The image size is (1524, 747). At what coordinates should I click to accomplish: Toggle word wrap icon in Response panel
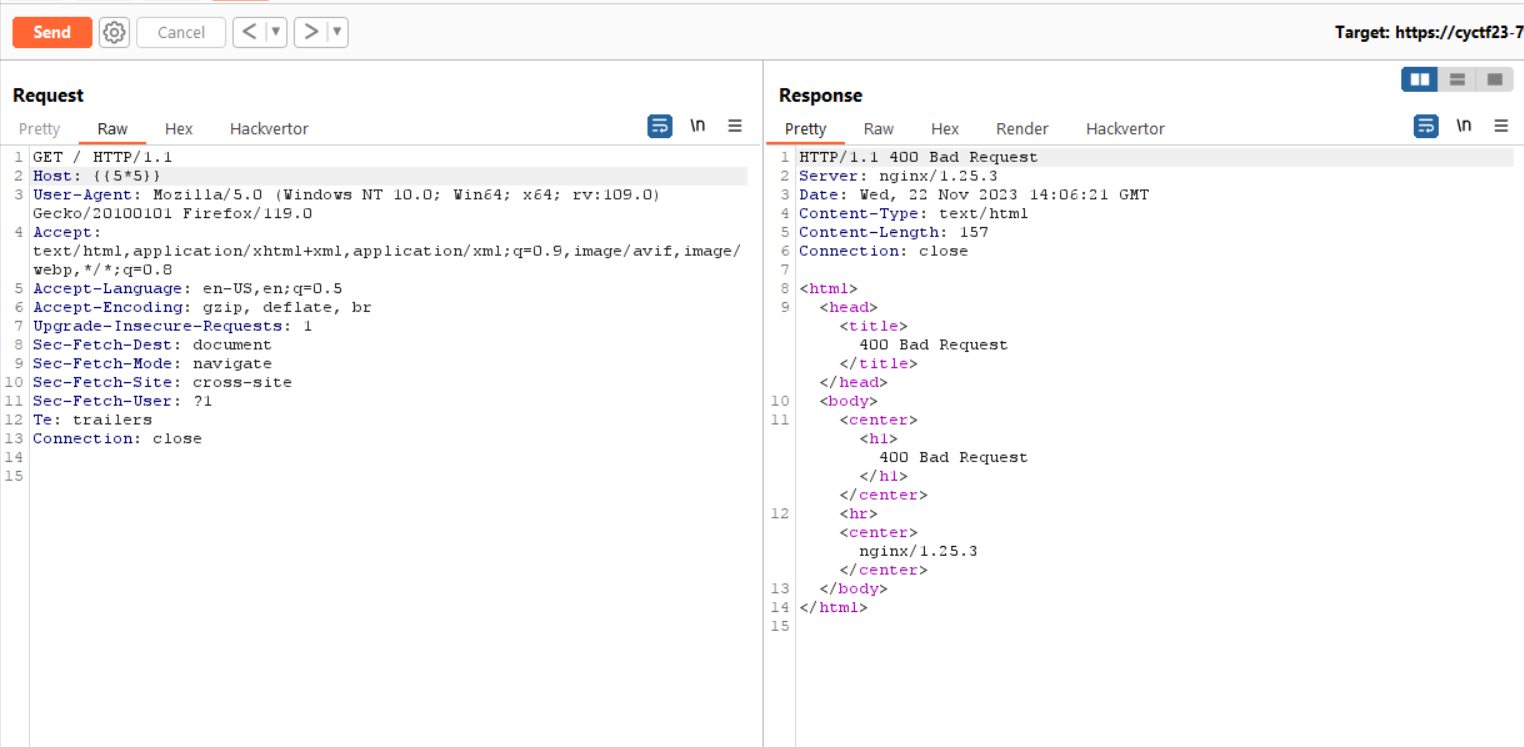1426,126
